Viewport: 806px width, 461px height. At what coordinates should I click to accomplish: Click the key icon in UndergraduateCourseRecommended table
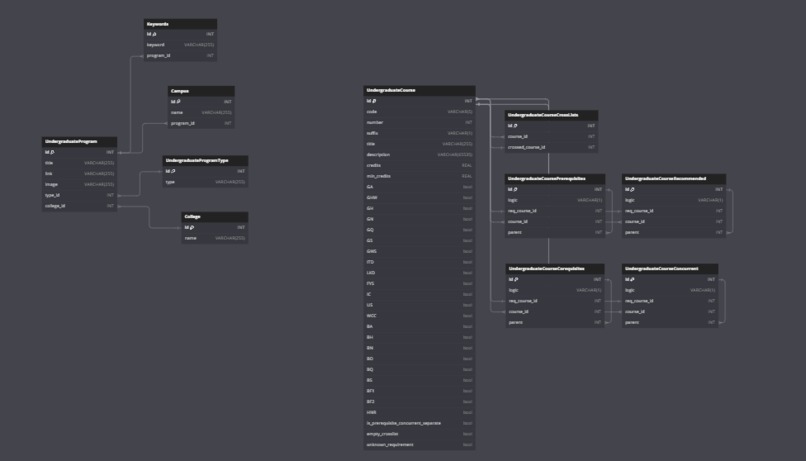632,190
